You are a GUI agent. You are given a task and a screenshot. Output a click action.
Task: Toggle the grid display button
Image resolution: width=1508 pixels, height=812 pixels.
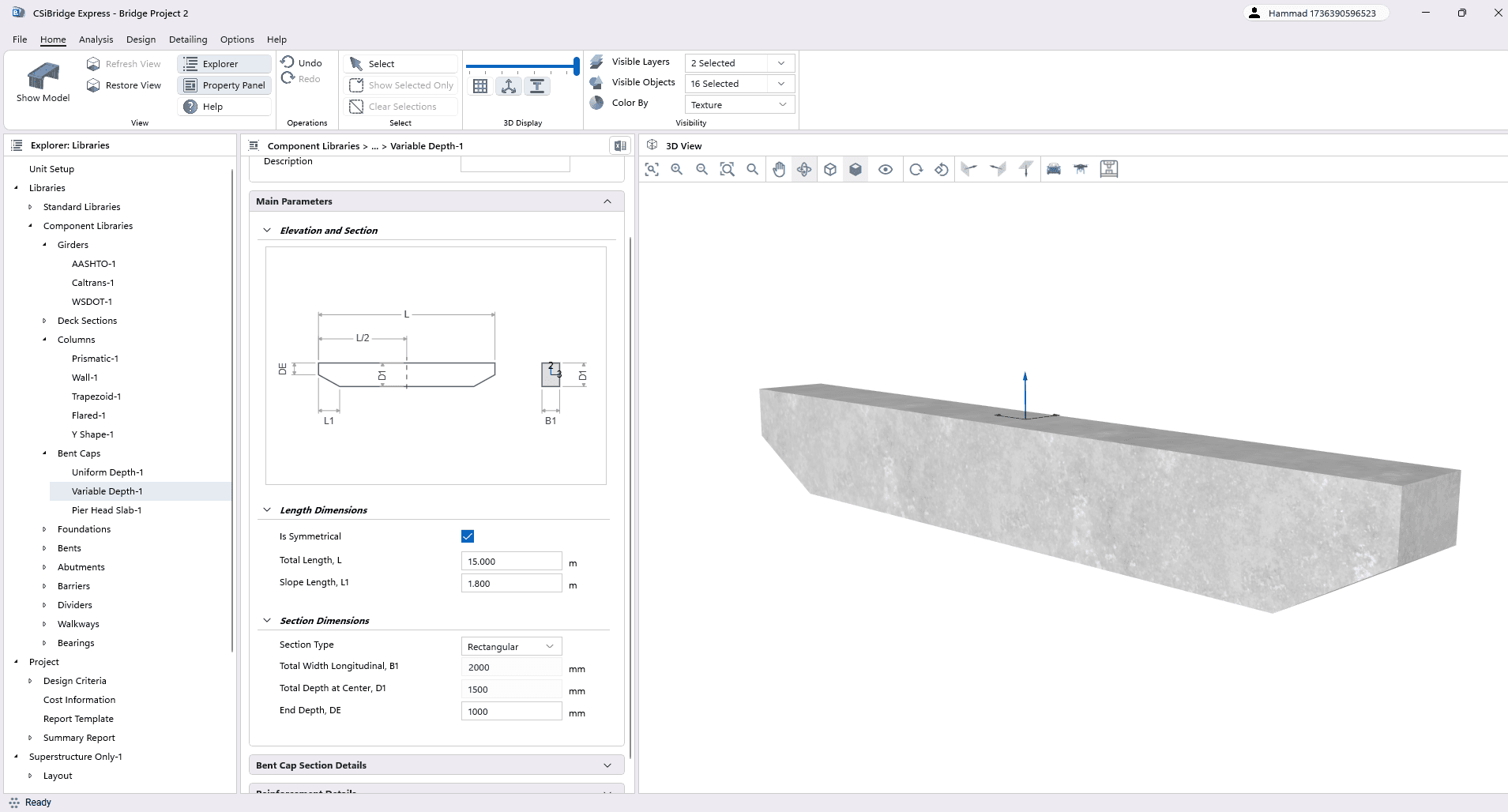click(x=480, y=86)
